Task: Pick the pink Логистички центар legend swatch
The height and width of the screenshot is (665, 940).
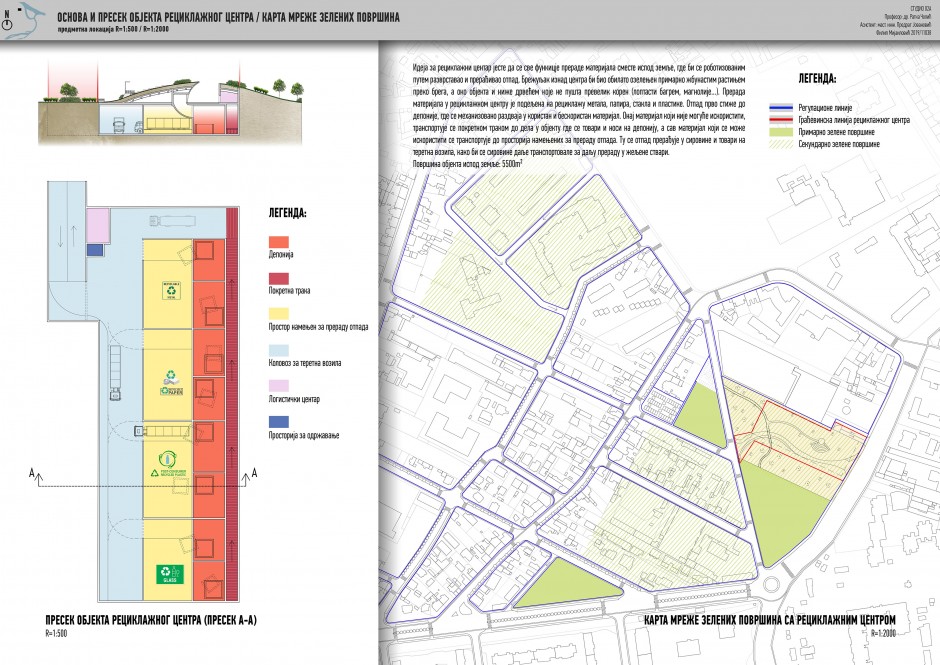Action: click(x=280, y=386)
